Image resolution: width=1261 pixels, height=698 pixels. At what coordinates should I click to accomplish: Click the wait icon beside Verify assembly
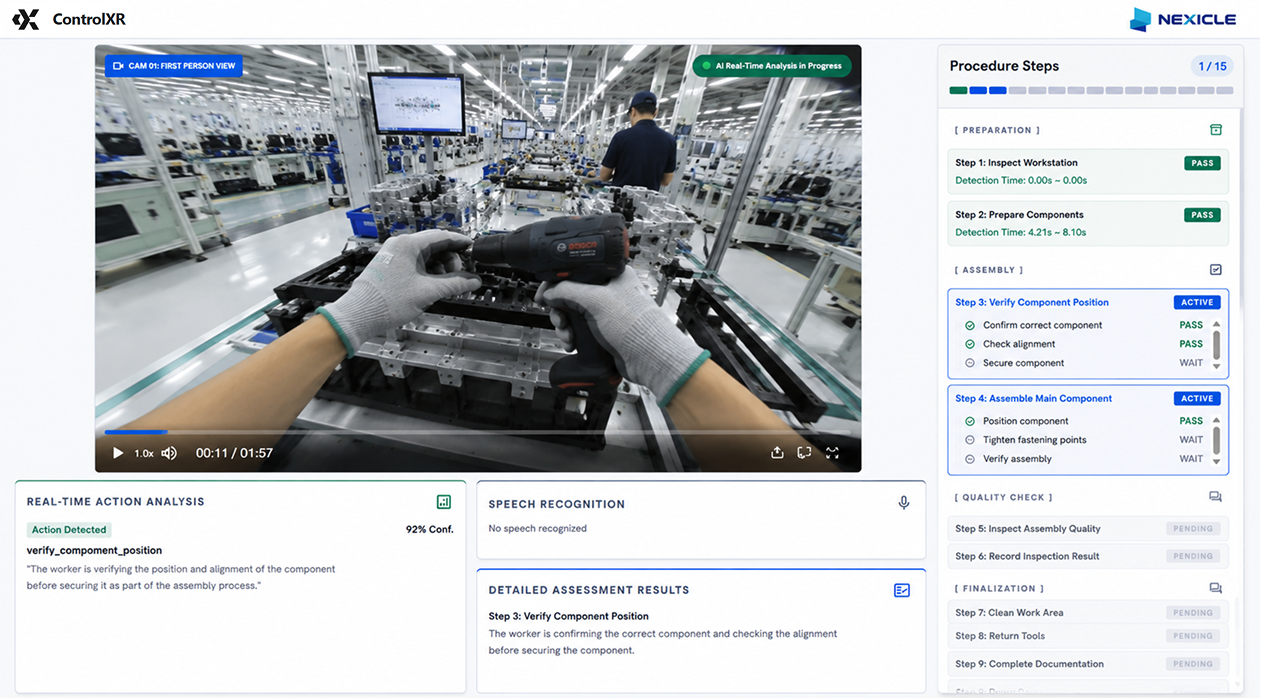[970, 459]
